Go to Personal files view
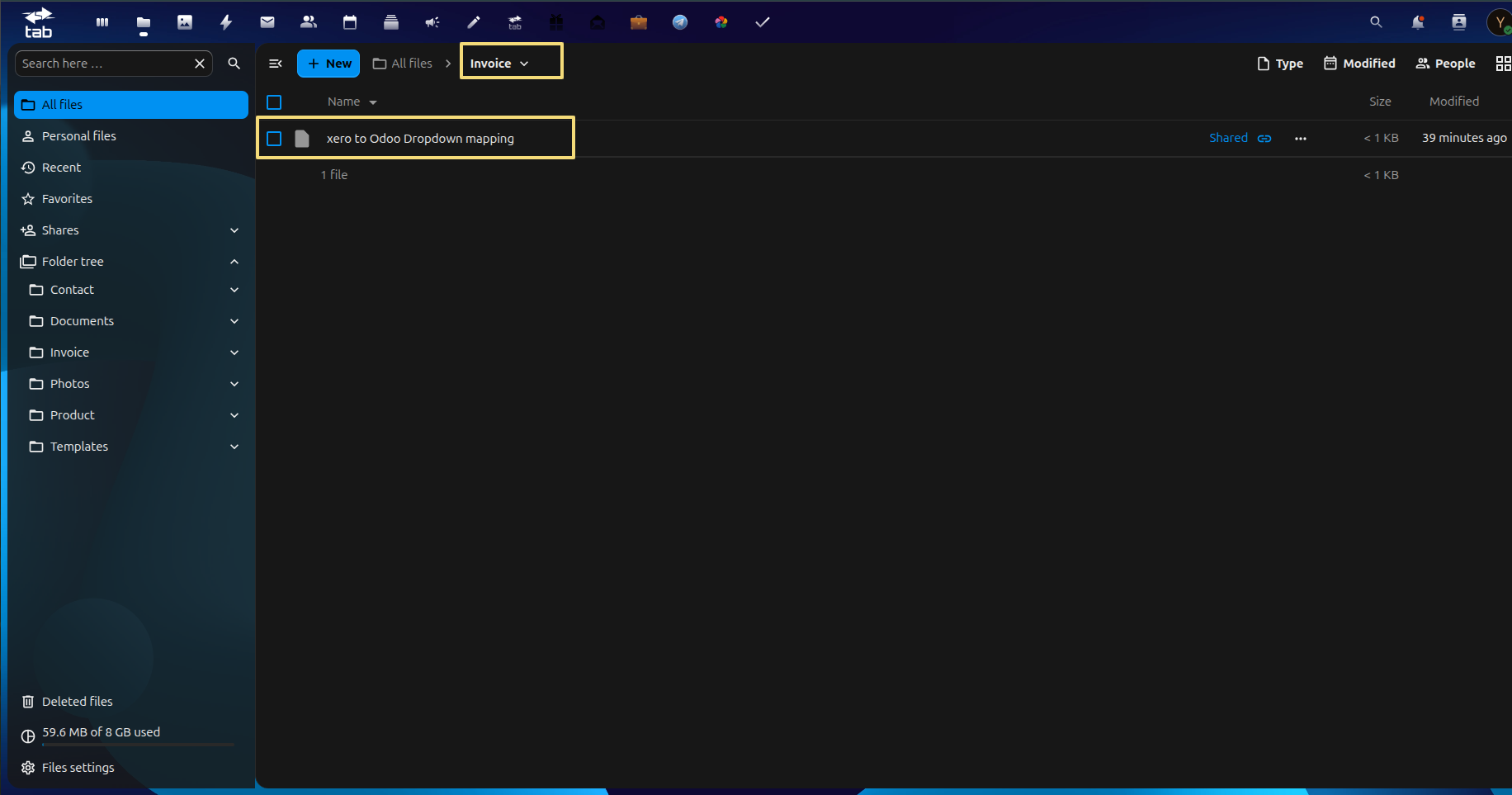 pos(131,136)
